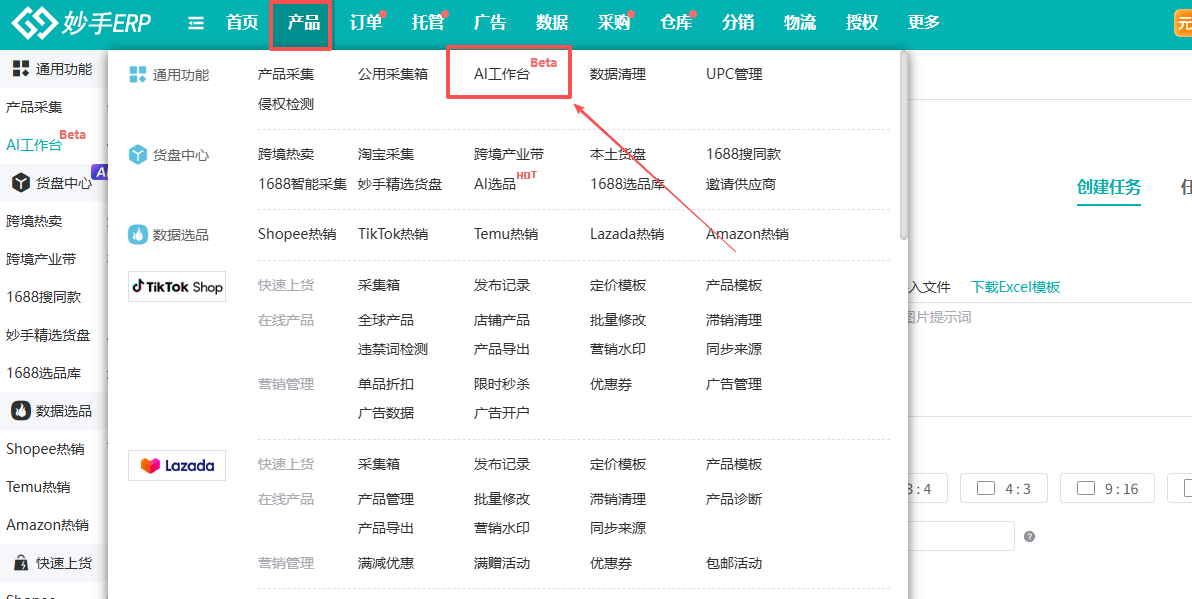The width and height of the screenshot is (1192, 599).
Task: Open the 仓库 top navigation menu
Action: tap(676, 23)
